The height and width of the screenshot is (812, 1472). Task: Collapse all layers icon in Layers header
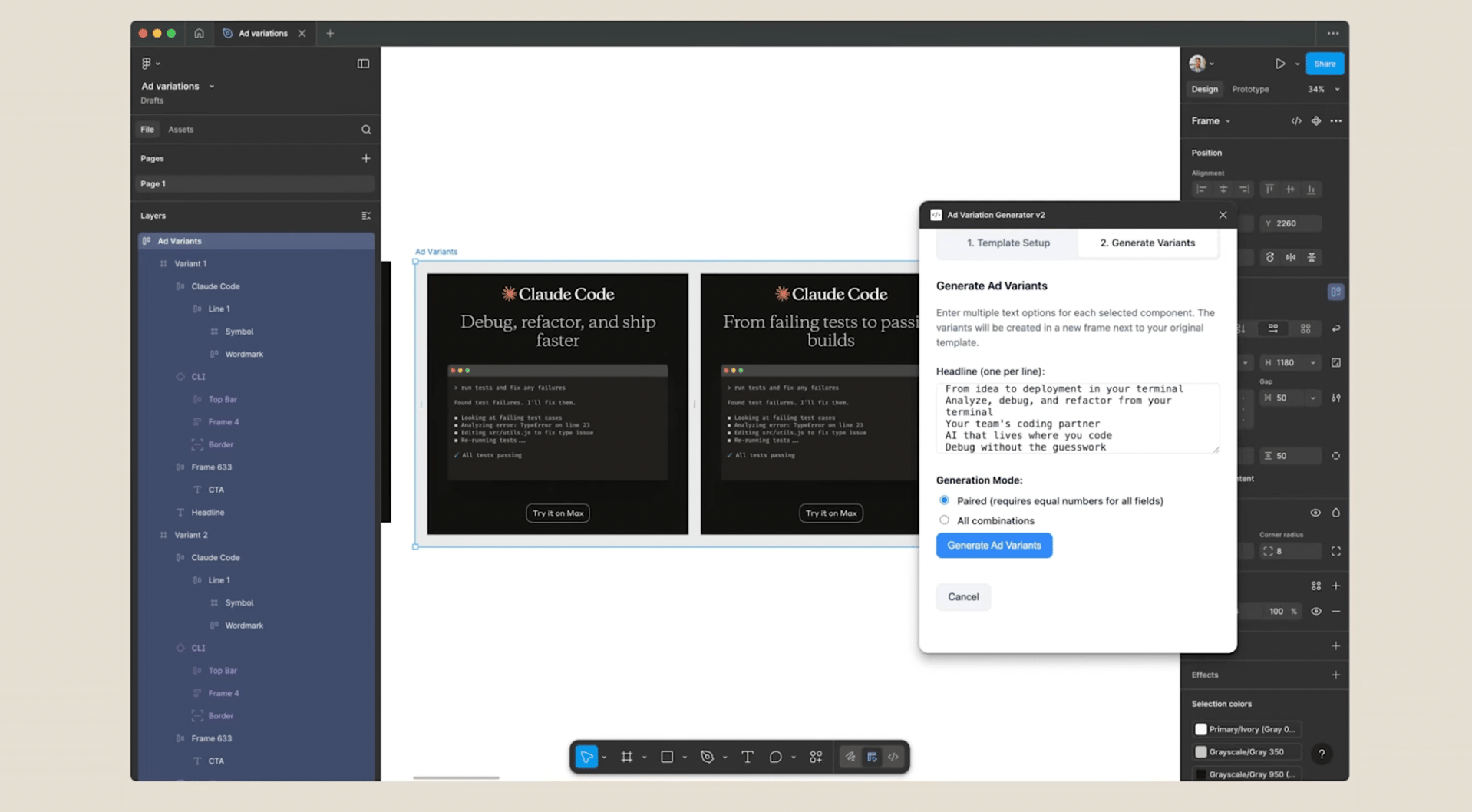[x=366, y=216]
